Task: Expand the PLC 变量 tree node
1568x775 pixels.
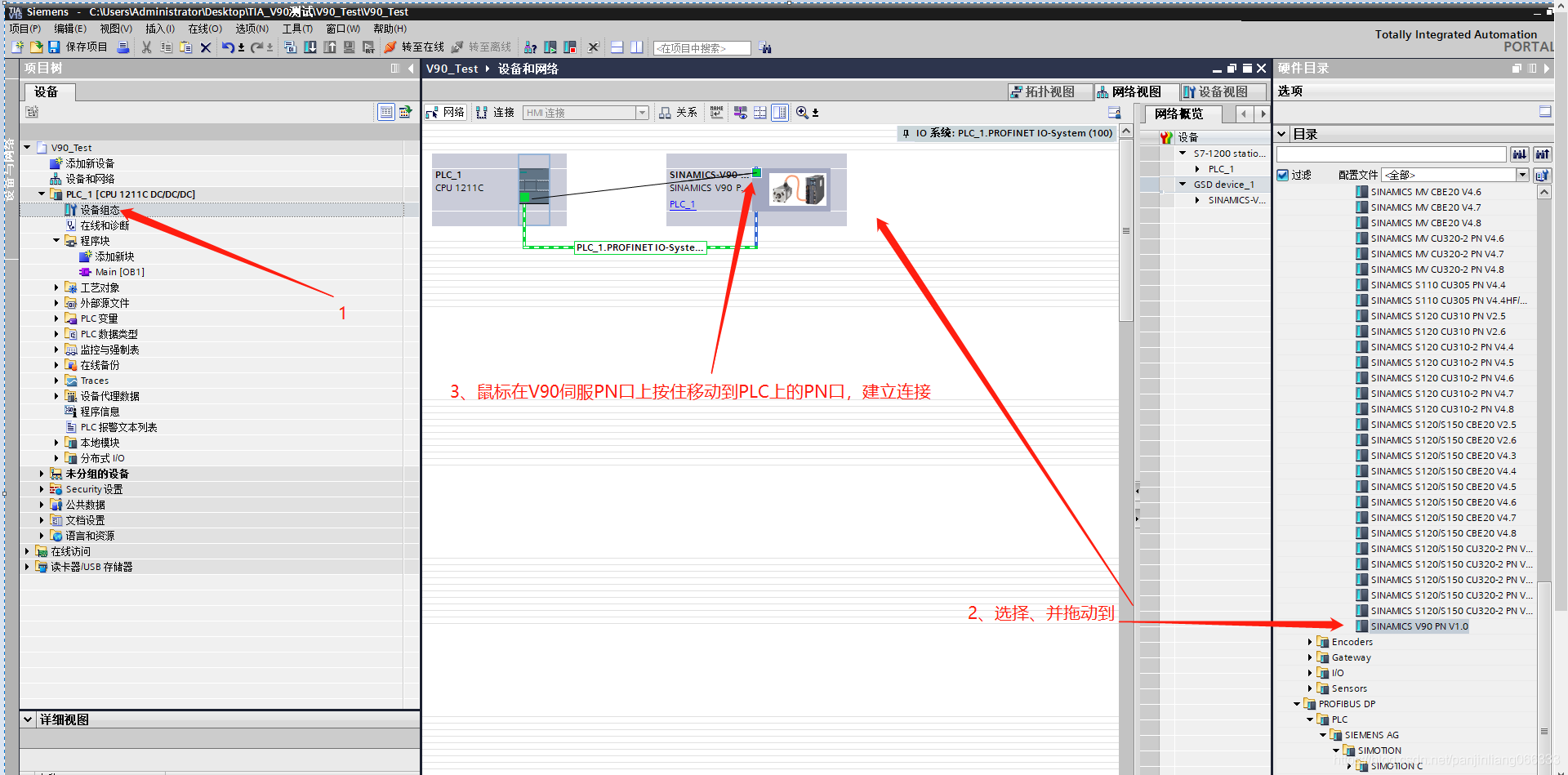Action: click(56, 318)
